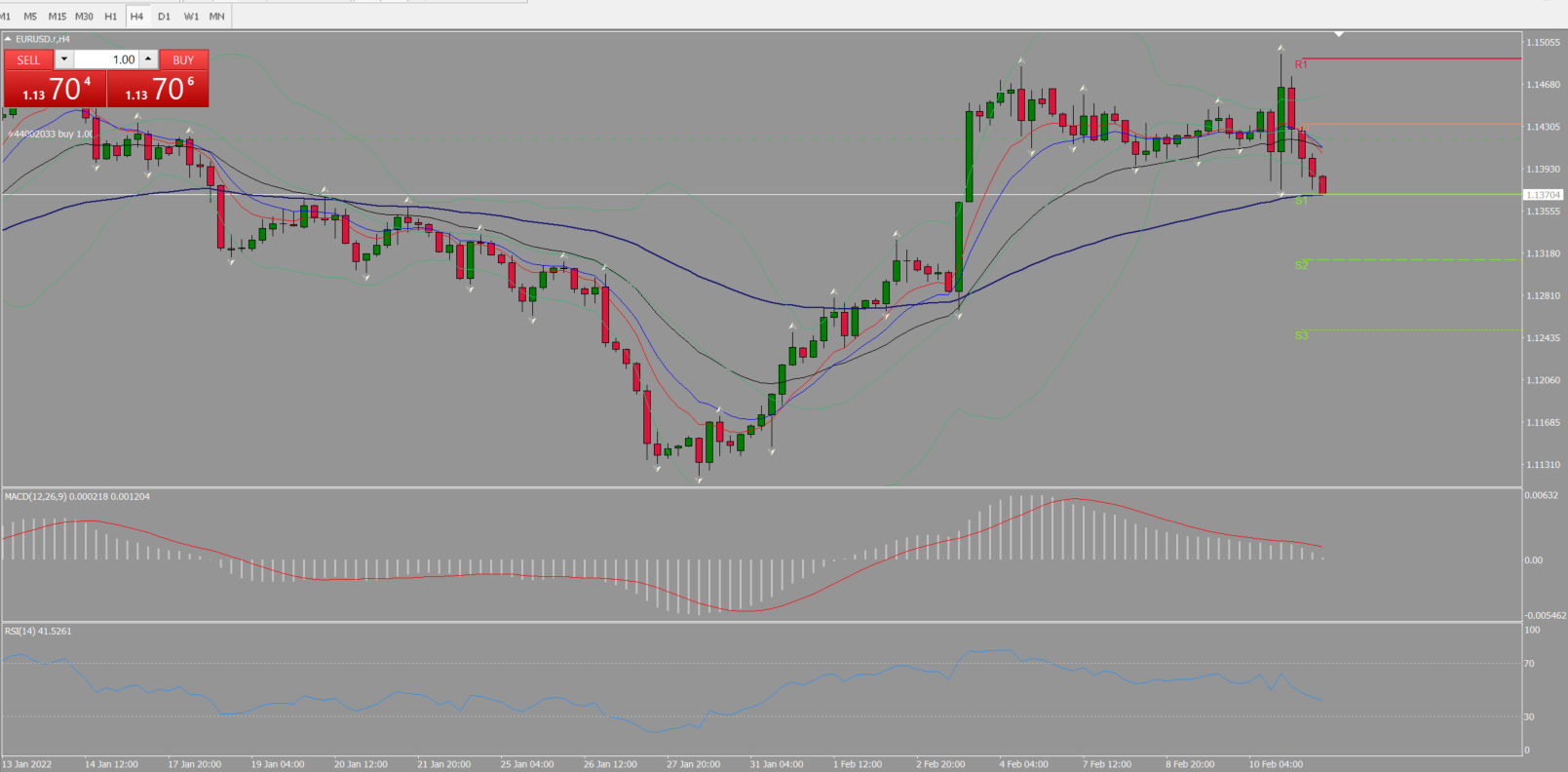The width and height of the screenshot is (1568, 772).
Task: Click the S2 support level label
Action: pyautogui.click(x=1301, y=265)
